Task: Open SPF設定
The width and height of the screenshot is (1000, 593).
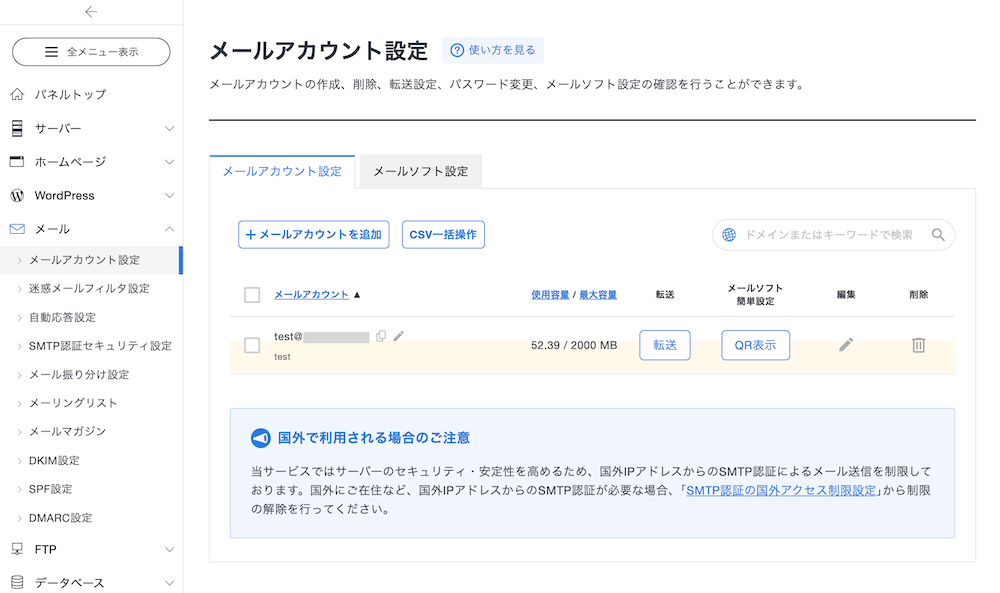Action: point(50,489)
